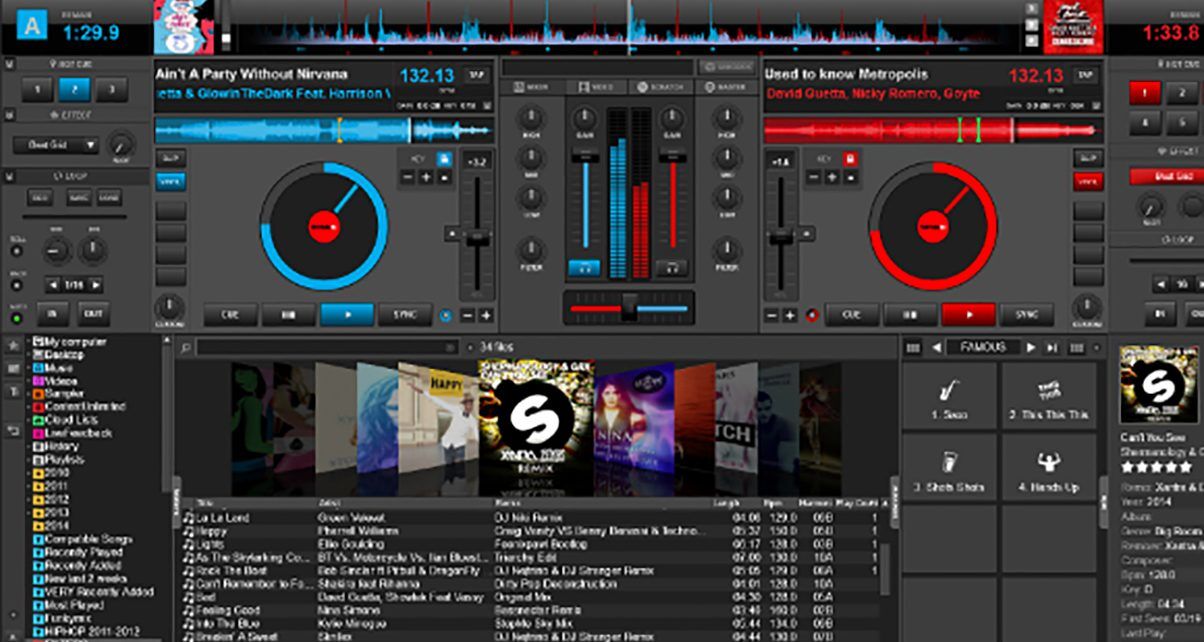
Task: Click the key lock icon on left deck
Action: (444, 159)
